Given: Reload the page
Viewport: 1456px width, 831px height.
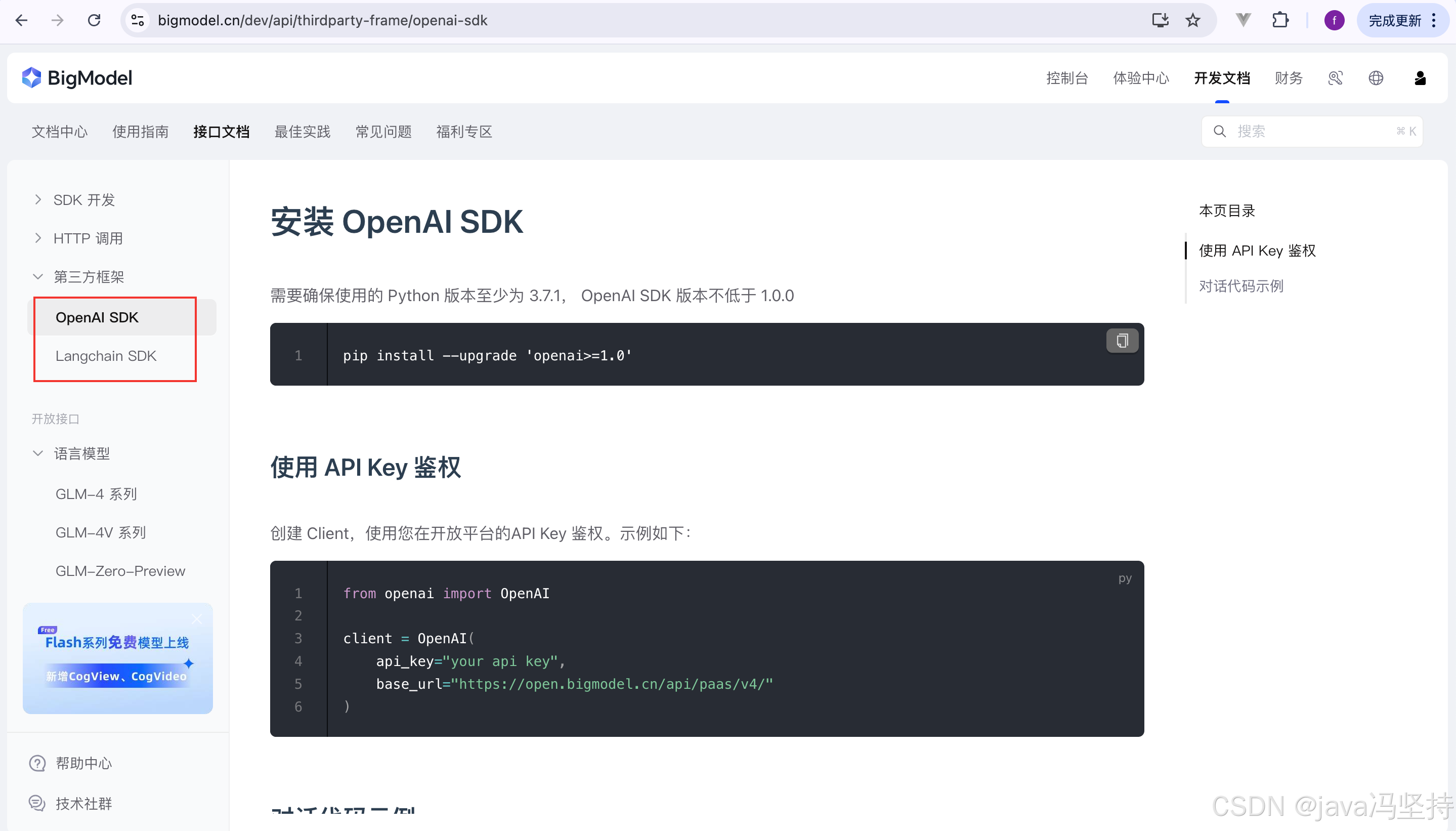Looking at the screenshot, I should pos(94,21).
